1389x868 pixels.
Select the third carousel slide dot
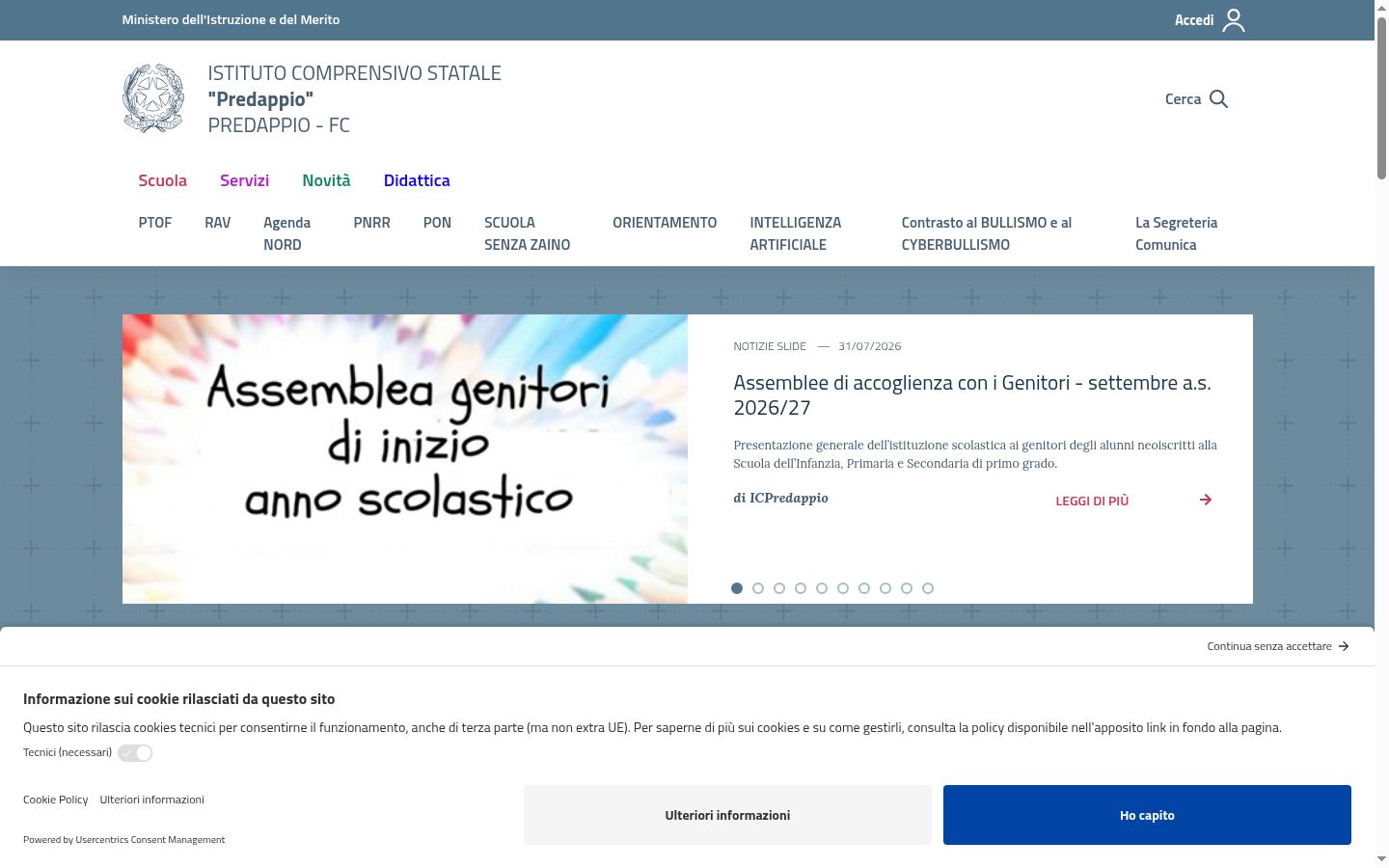click(x=779, y=588)
